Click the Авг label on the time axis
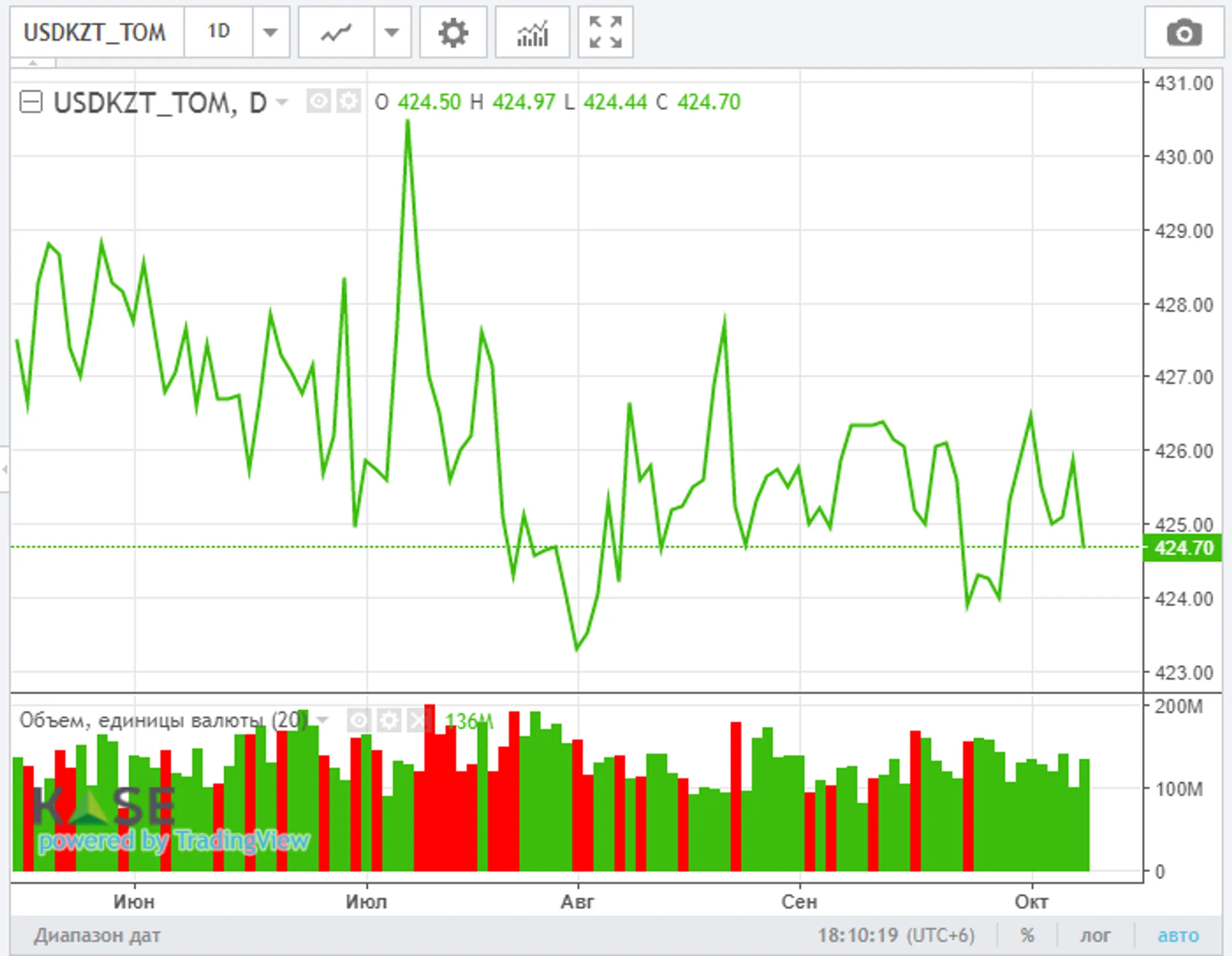 (577, 902)
